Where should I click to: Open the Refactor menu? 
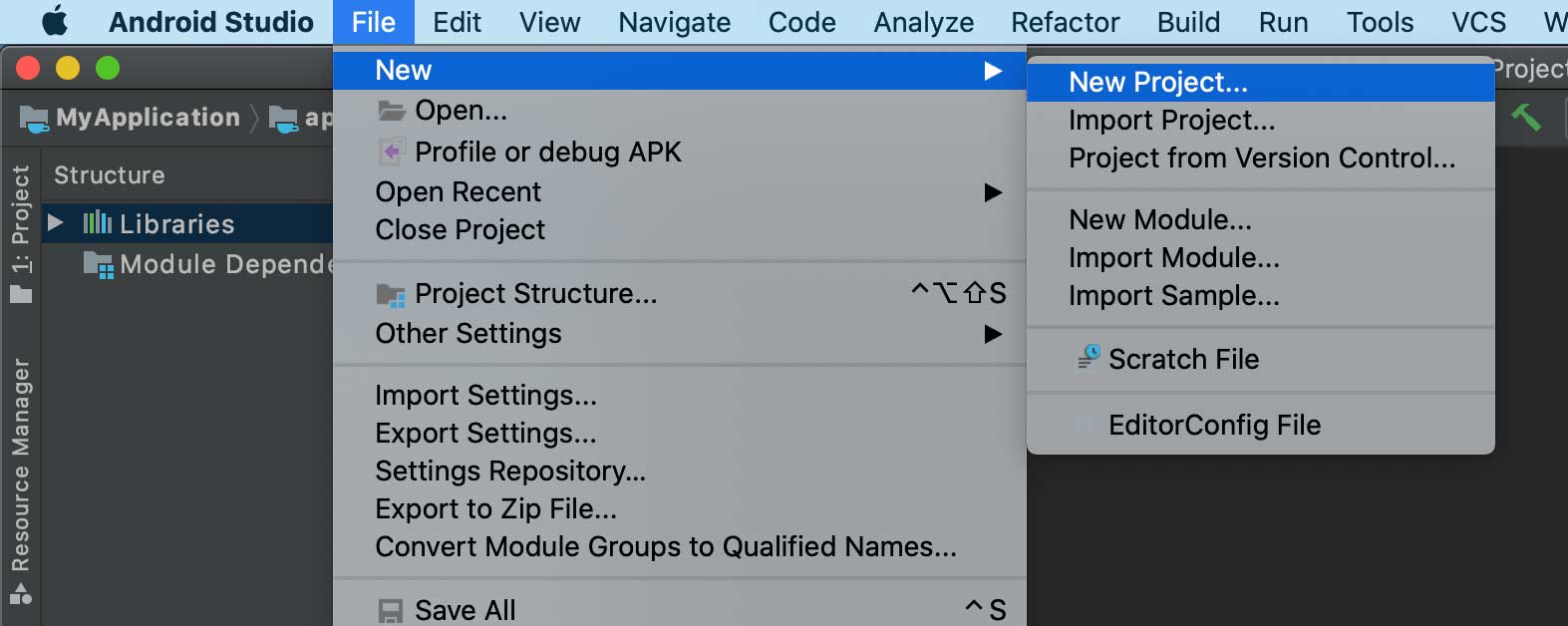(x=1065, y=22)
